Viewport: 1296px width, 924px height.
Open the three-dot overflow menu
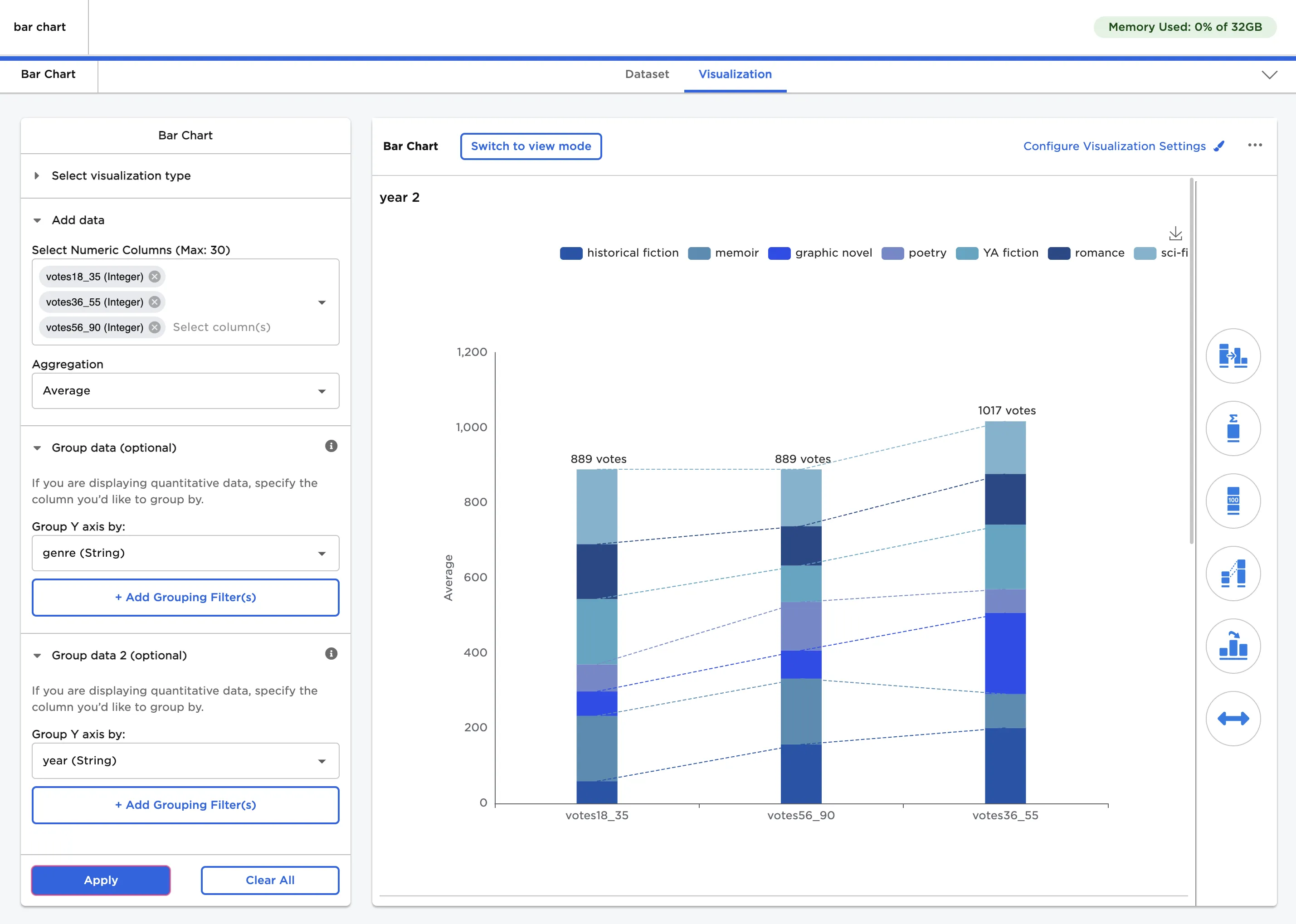point(1255,145)
